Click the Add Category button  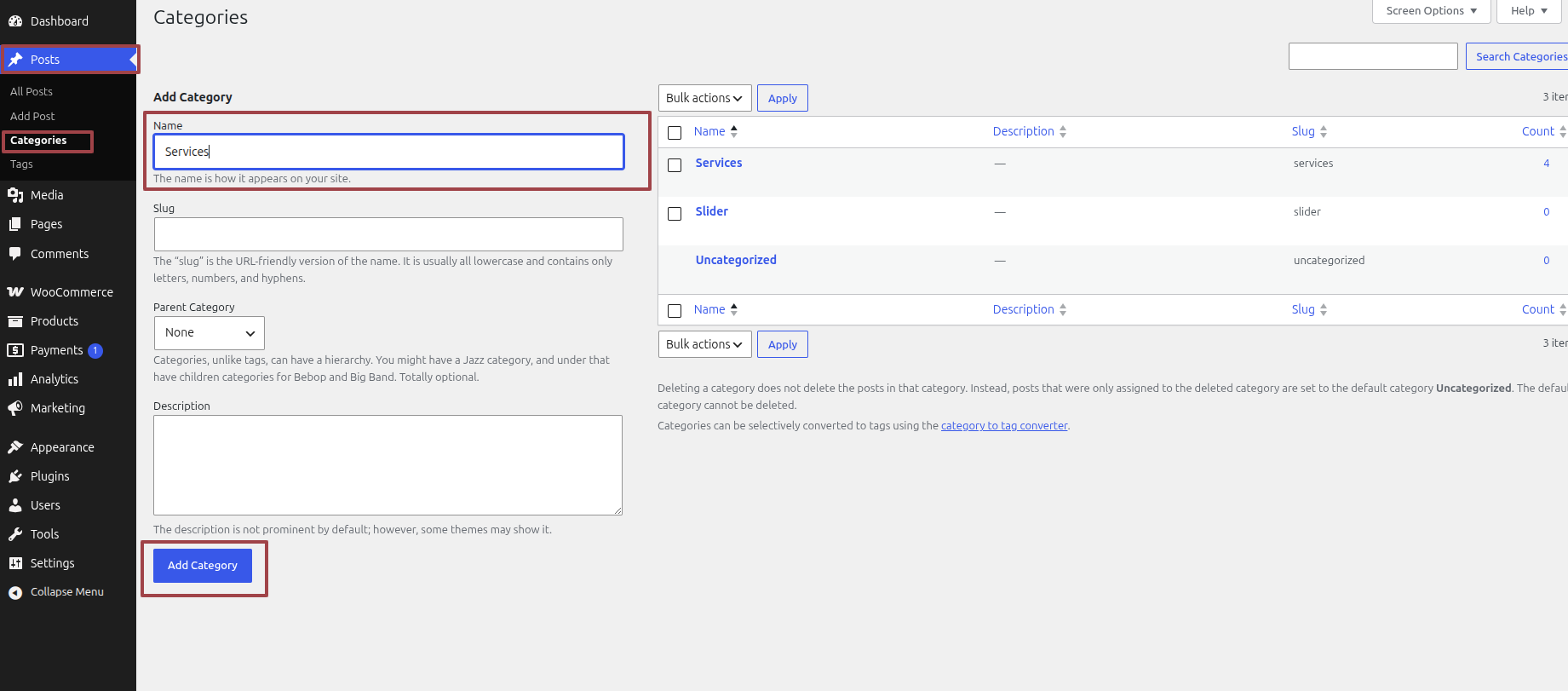(203, 566)
